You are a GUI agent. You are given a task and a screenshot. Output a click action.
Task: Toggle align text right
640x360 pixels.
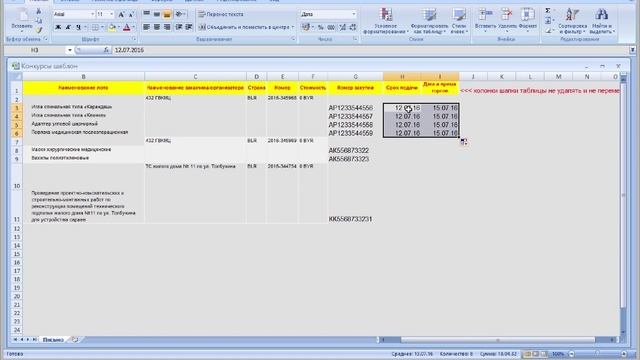pyautogui.click(x=167, y=27)
